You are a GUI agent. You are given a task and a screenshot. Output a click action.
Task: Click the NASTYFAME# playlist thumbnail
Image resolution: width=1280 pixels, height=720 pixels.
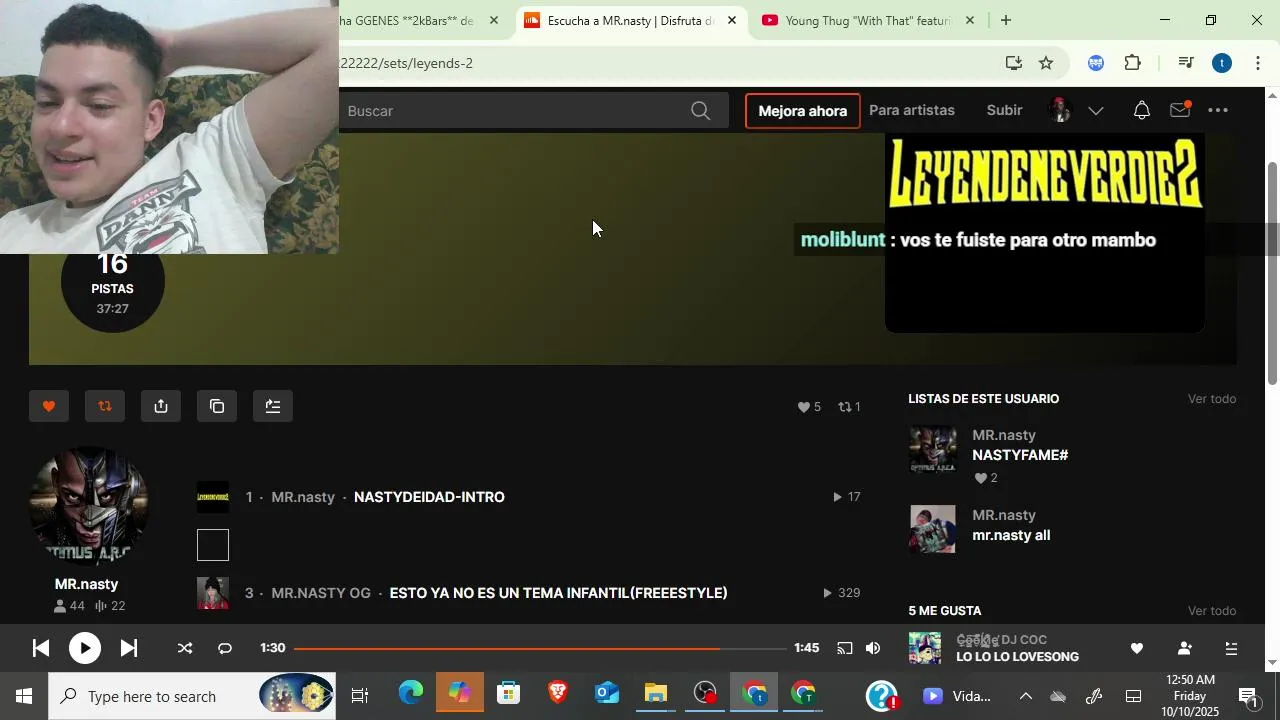(x=932, y=449)
